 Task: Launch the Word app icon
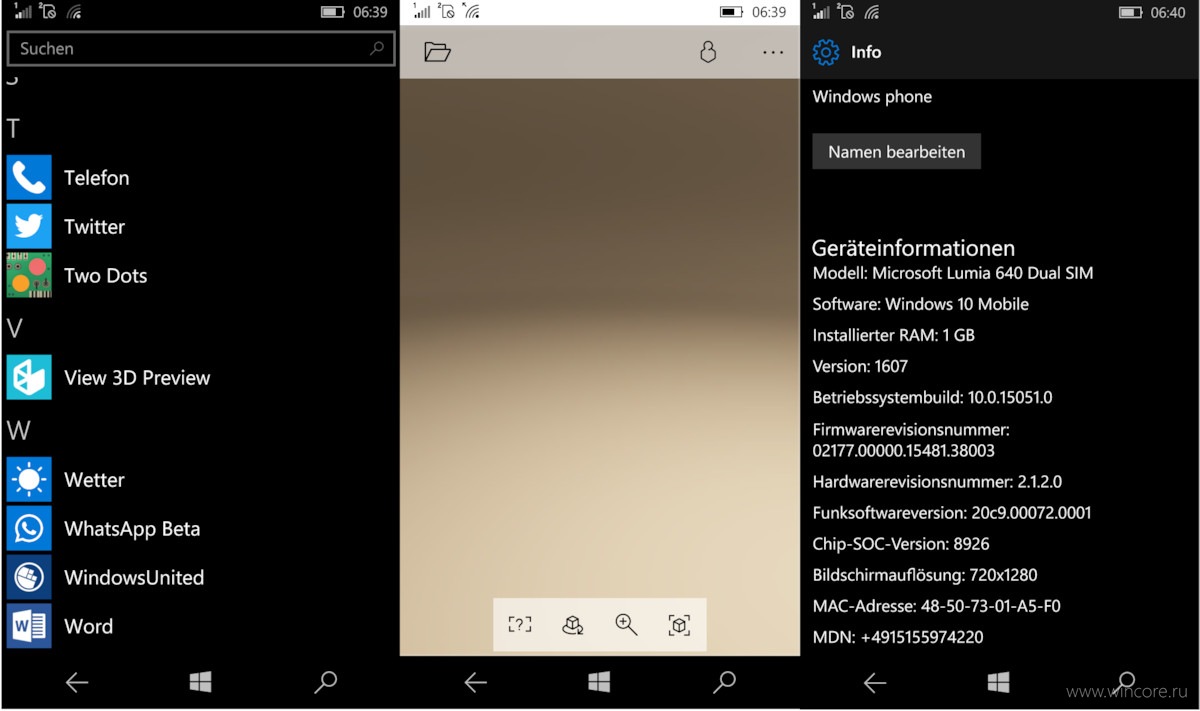click(29, 626)
